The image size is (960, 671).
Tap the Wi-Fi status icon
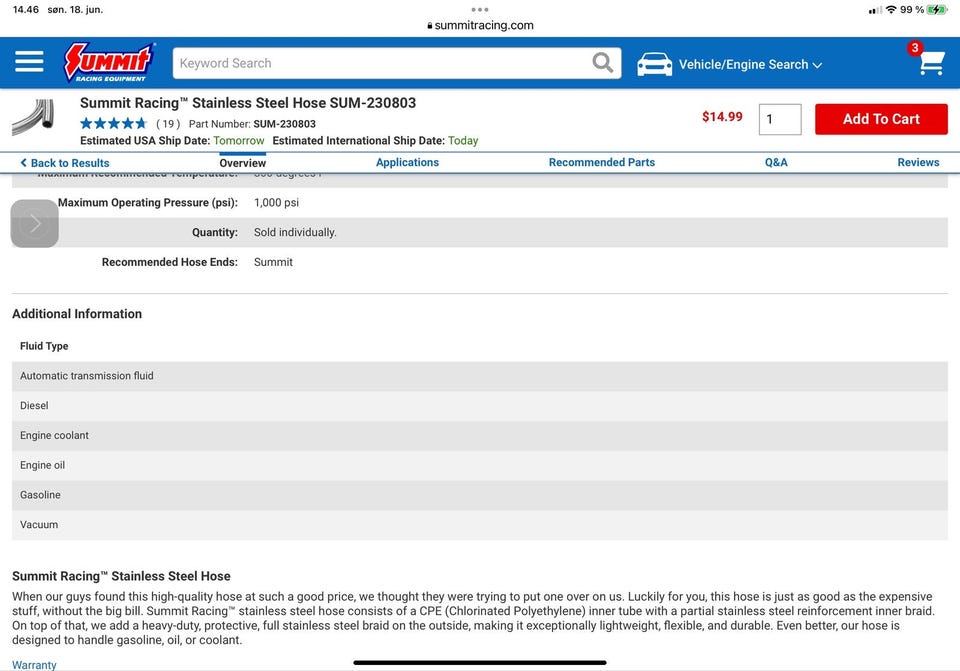891,10
